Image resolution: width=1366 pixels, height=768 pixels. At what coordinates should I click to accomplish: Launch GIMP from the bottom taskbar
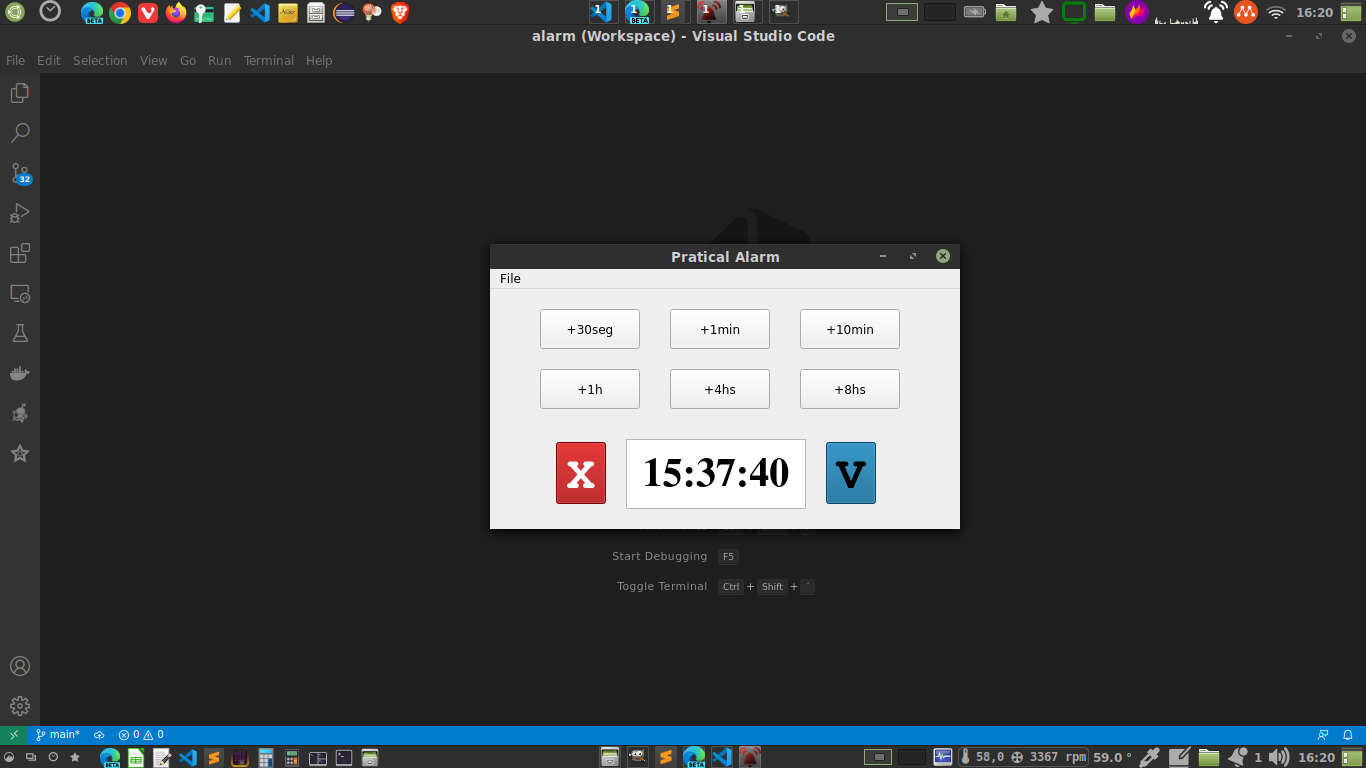[637, 757]
